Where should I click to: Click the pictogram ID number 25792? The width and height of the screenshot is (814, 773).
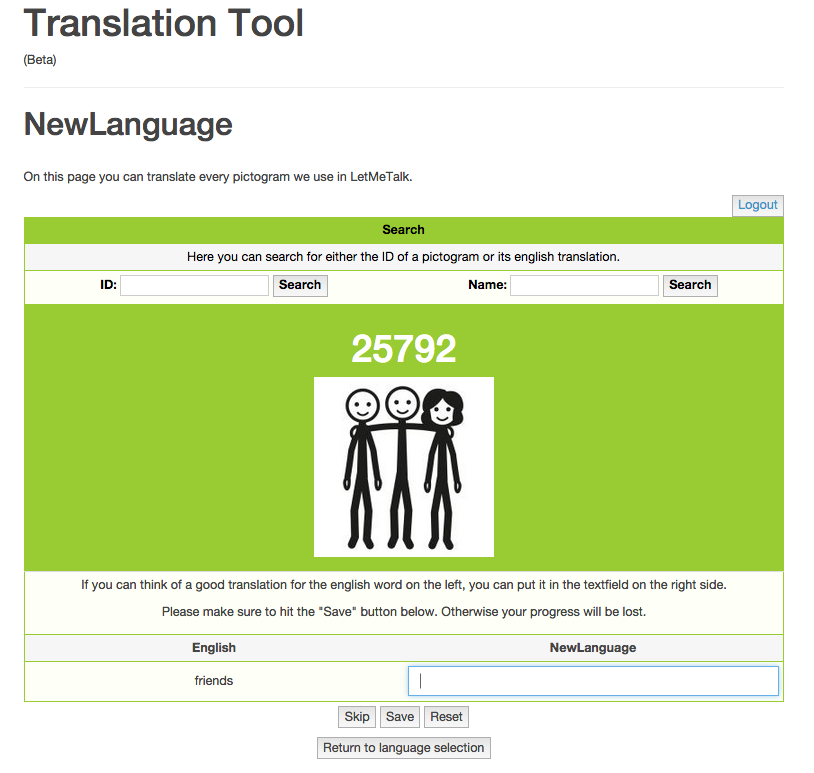[x=403, y=349]
